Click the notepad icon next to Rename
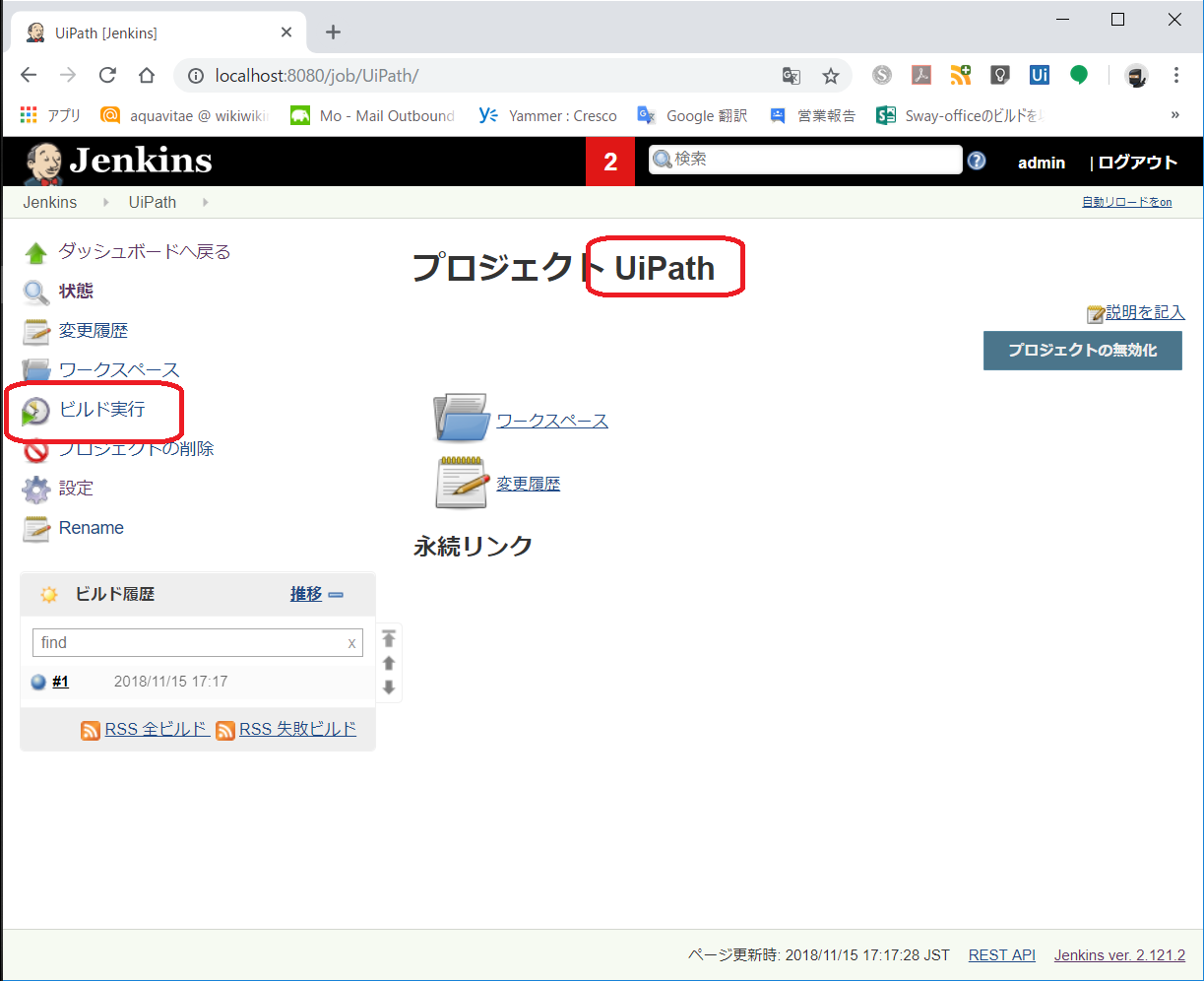The height and width of the screenshot is (981, 1204). click(36, 528)
